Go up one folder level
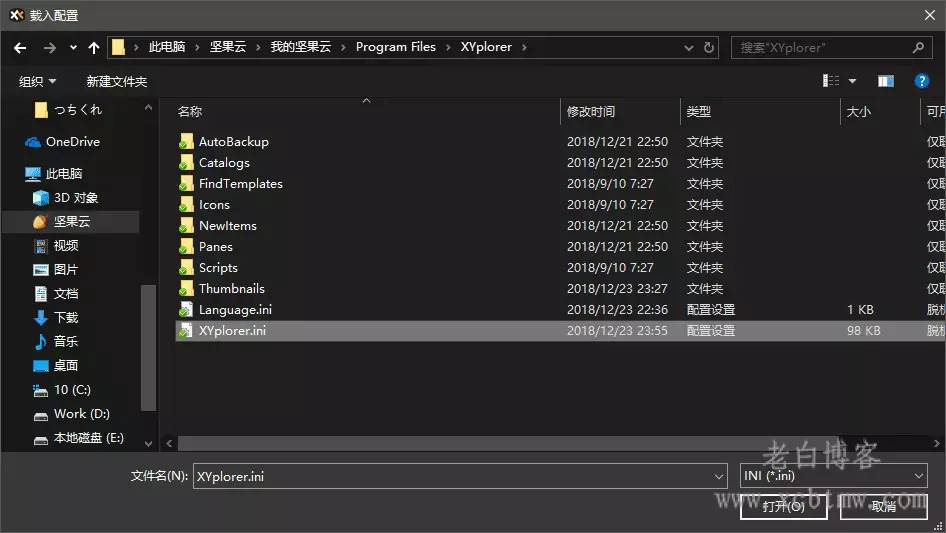Image resolution: width=946 pixels, height=533 pixels. click(94, 48)
